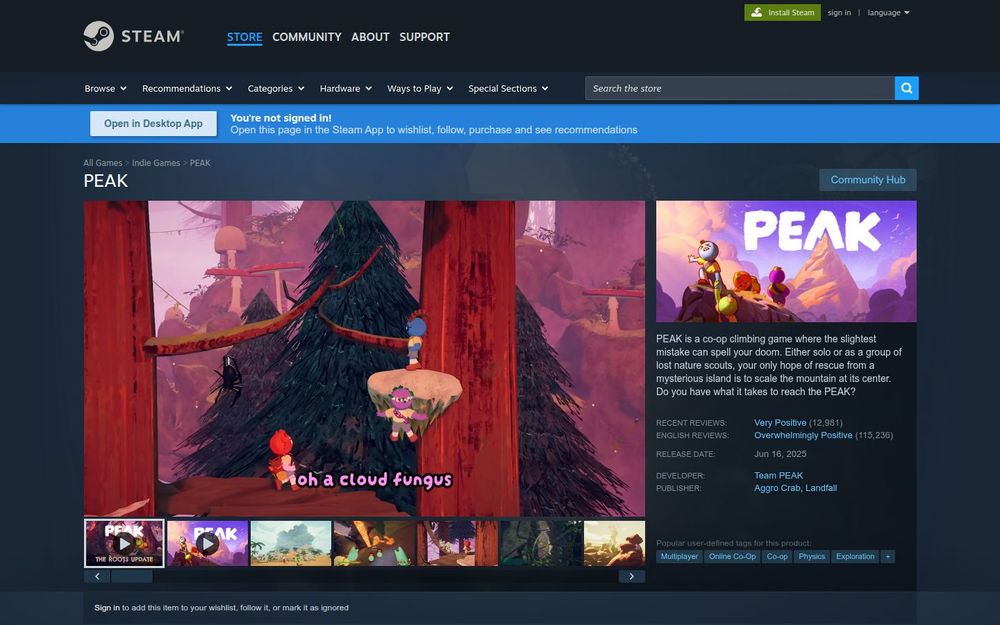Screen dimensions: 1000x625
Task: Open the Browse dropdown menu
Action: click(105, 89)
